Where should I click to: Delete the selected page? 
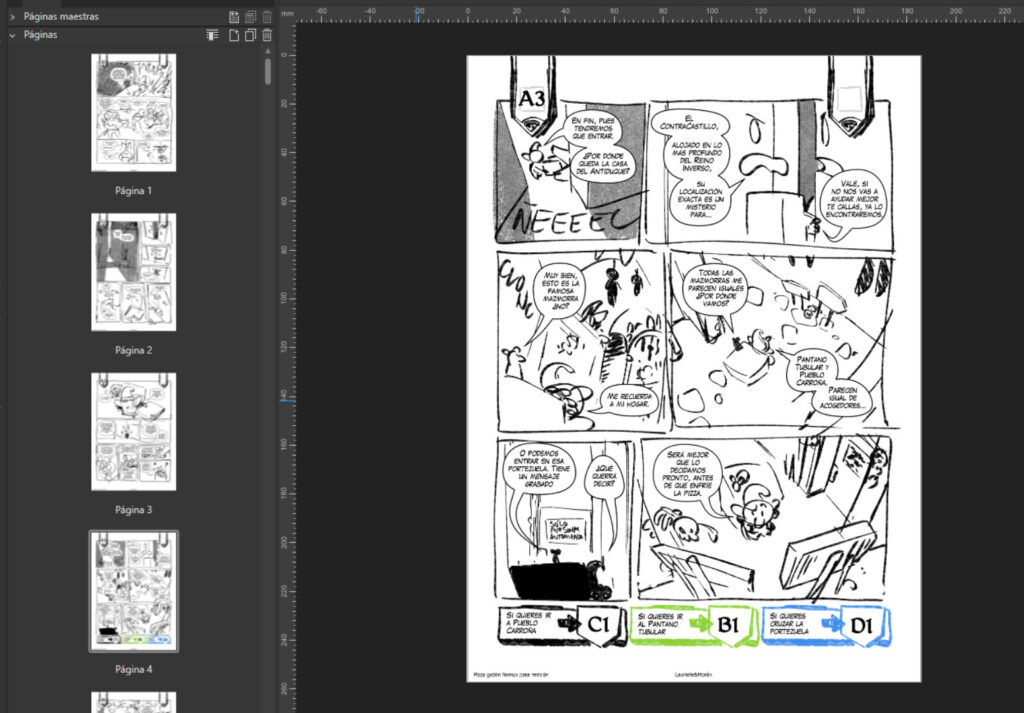pos(266,35)
